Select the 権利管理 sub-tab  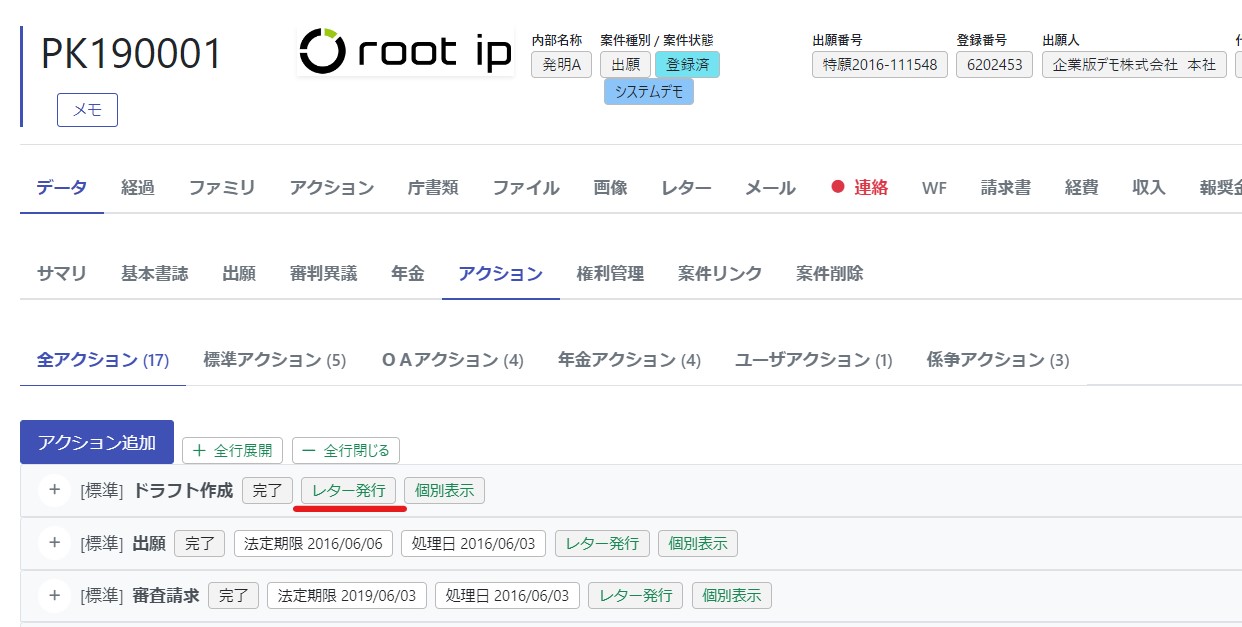tap(610, 274)
